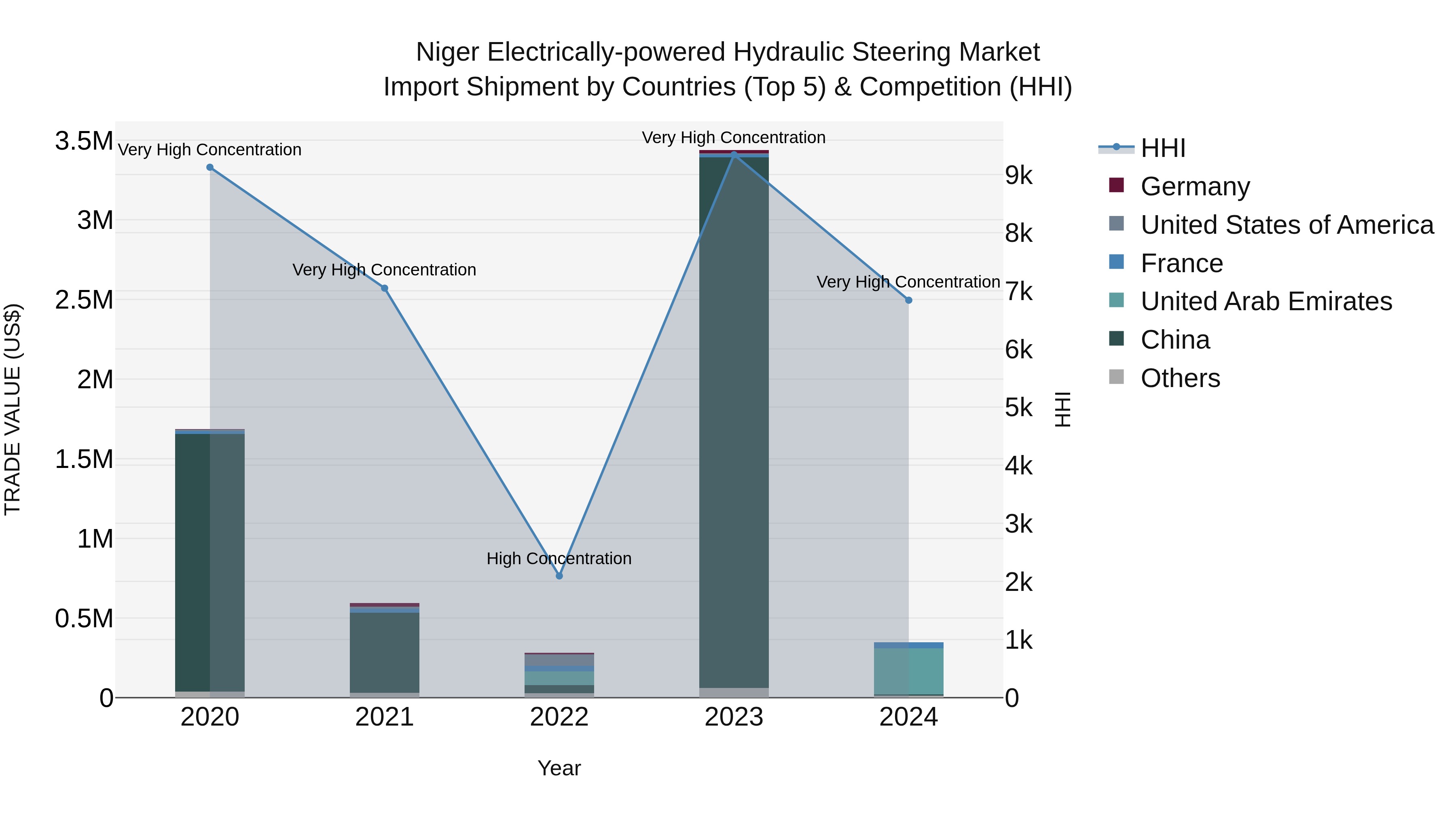Select the 2022 HHI data point
1456x819 pixels.
pyautogui.click(x=559, y=576)
